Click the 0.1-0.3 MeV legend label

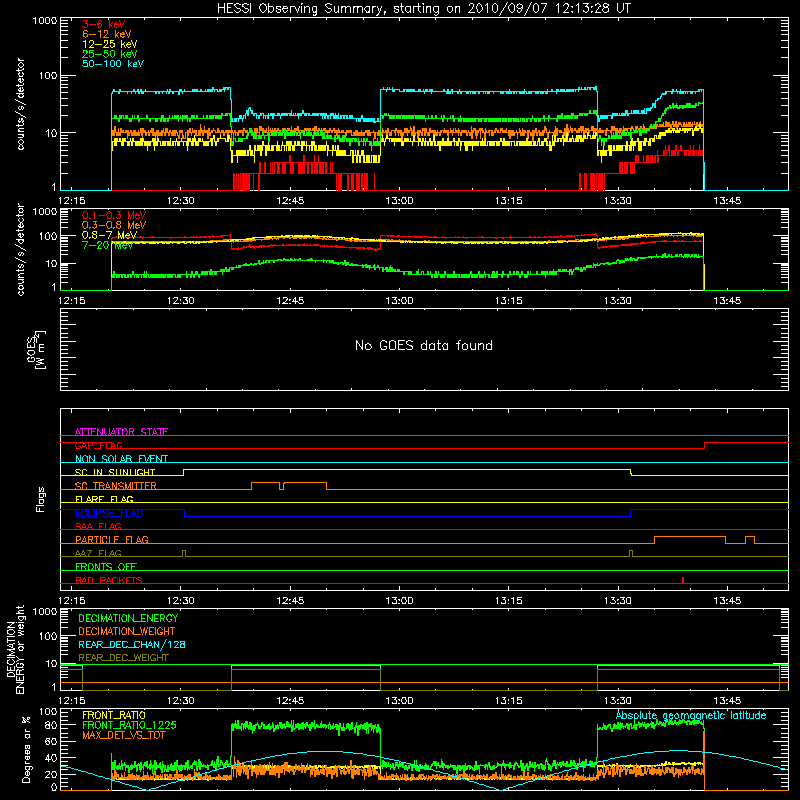(x=114, y=216)
